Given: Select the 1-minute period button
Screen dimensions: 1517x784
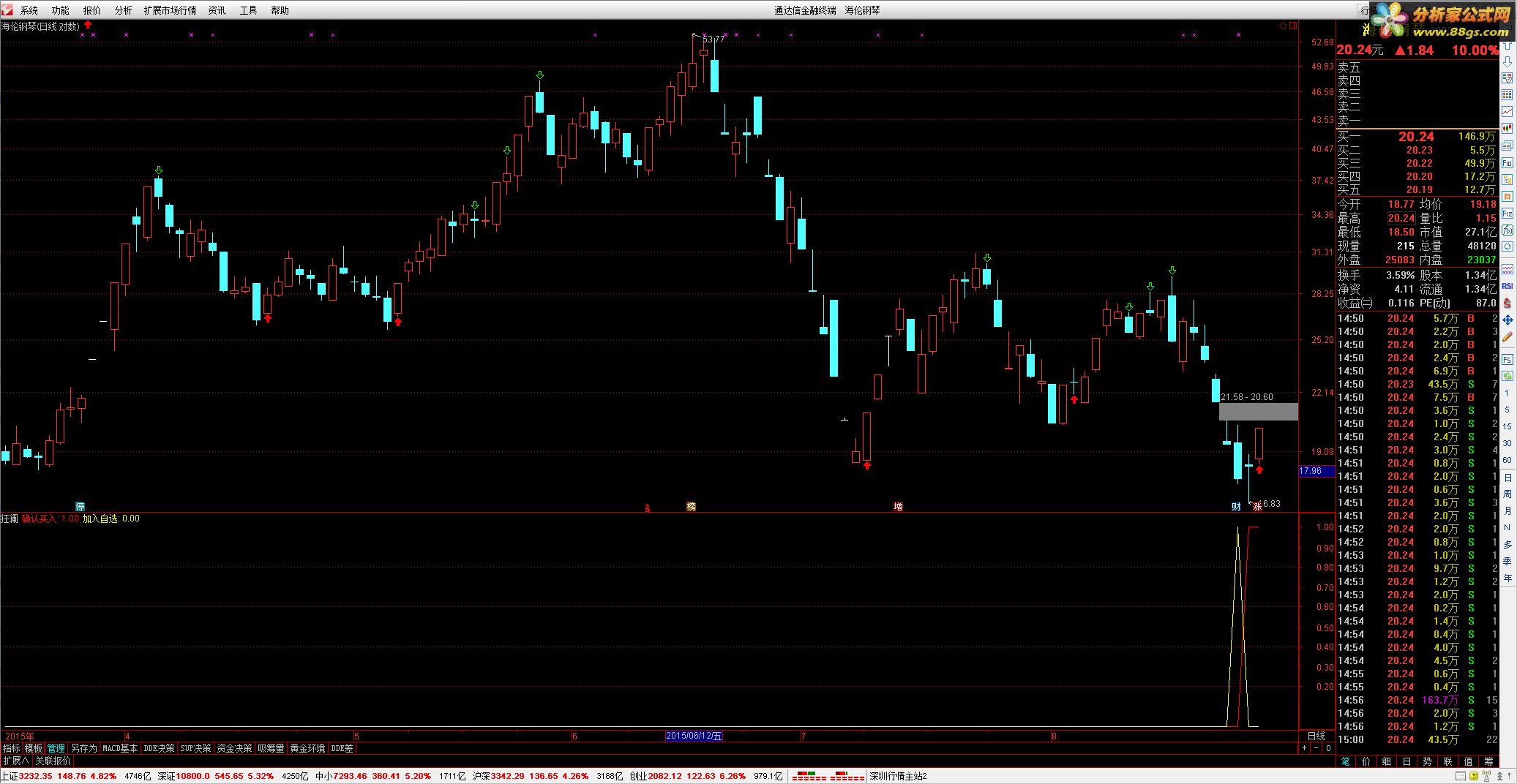Looking at the screenshot, I should 1507,393.
